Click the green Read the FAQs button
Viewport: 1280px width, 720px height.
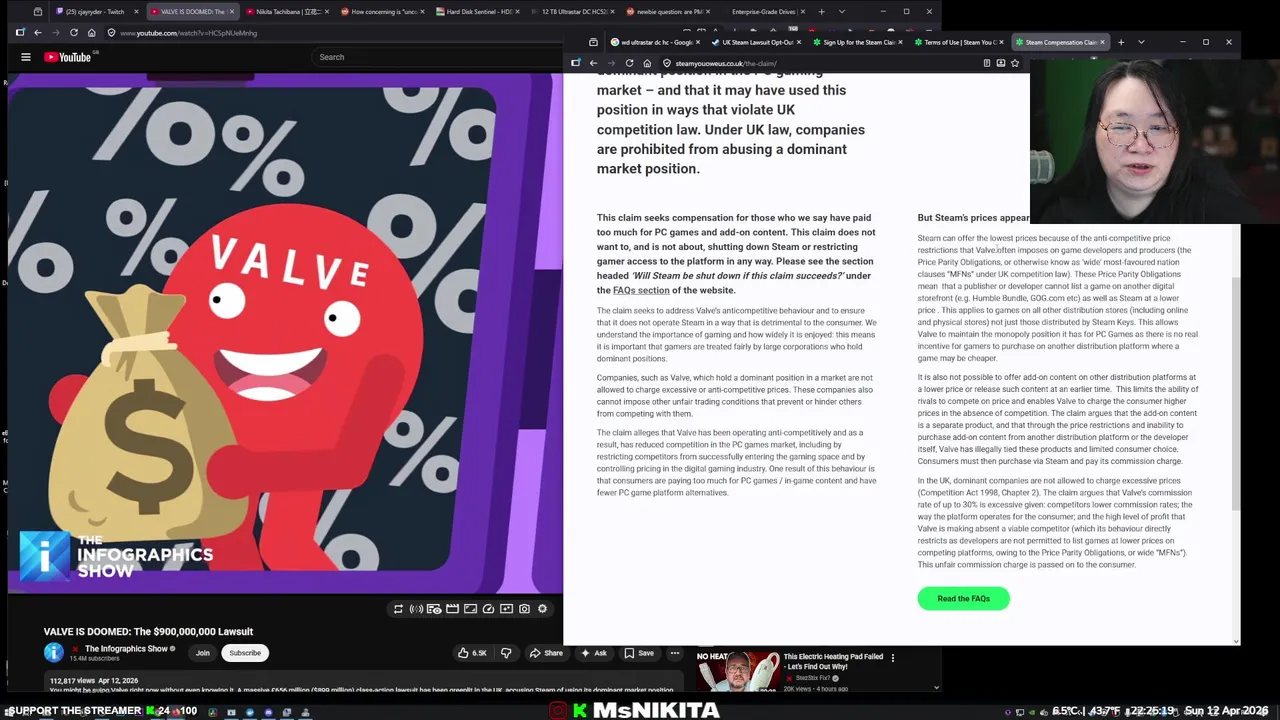(x=963, y=598)
